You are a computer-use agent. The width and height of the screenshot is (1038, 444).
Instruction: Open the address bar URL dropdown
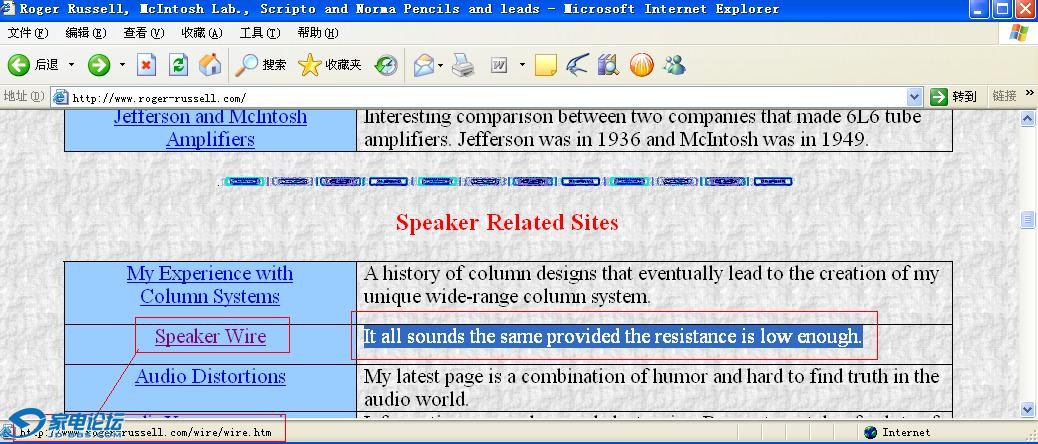click(x=914, y=97)
